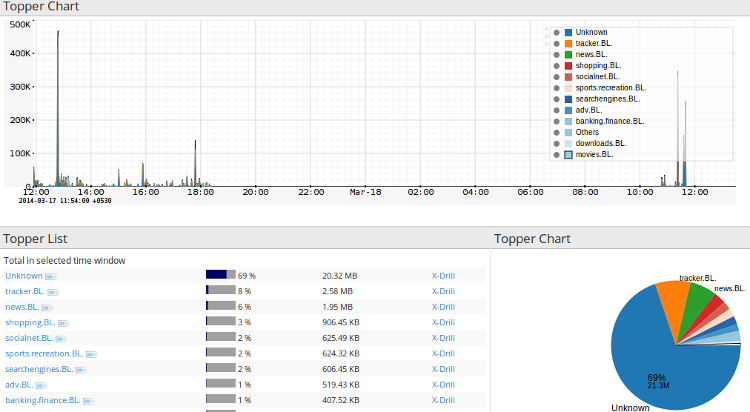Click the tracker.BL. orange legend swatch
Screen dimensions: 750x412
pyautogui.click(x=568, y=44)
